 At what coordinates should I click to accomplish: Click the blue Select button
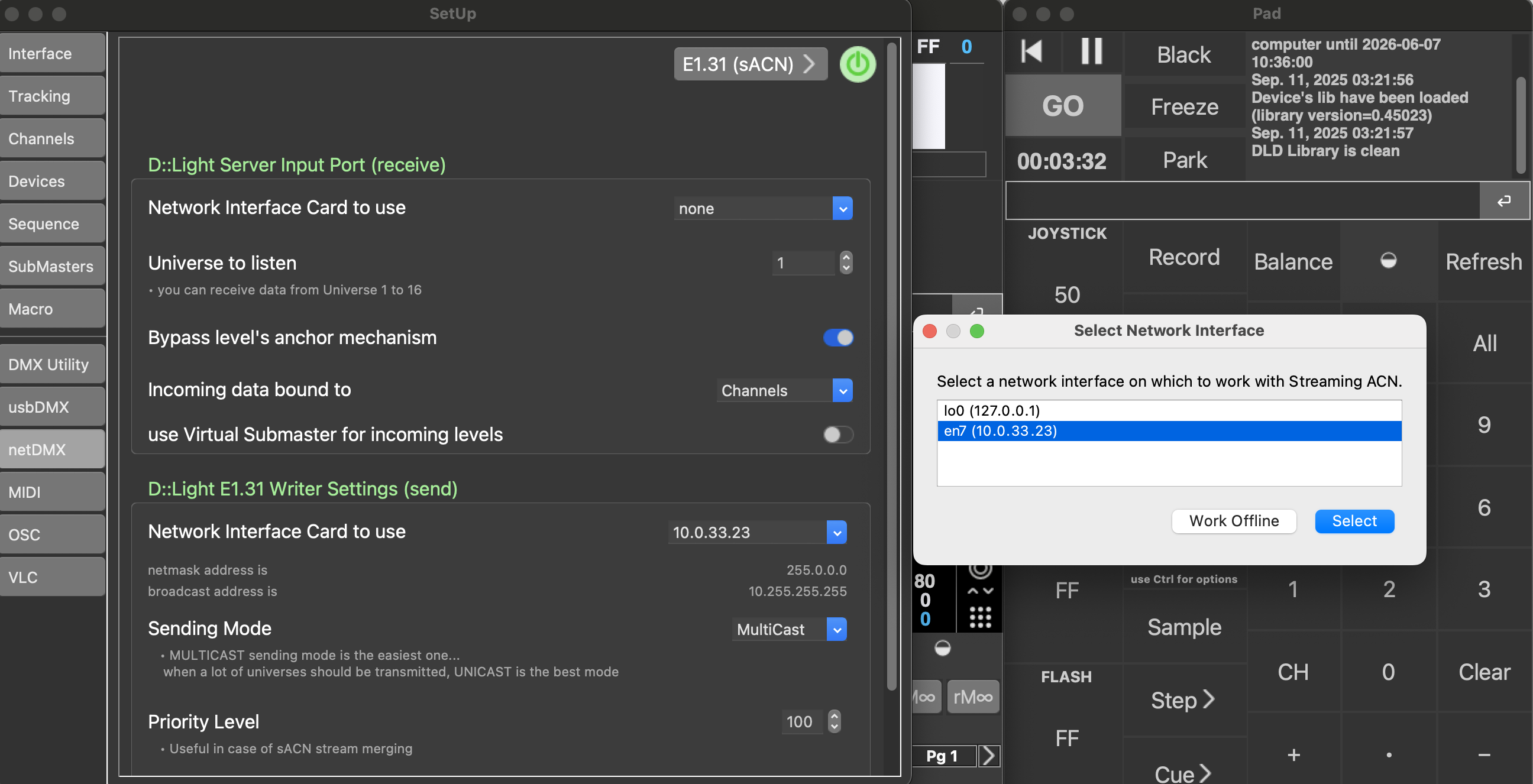1354,521
